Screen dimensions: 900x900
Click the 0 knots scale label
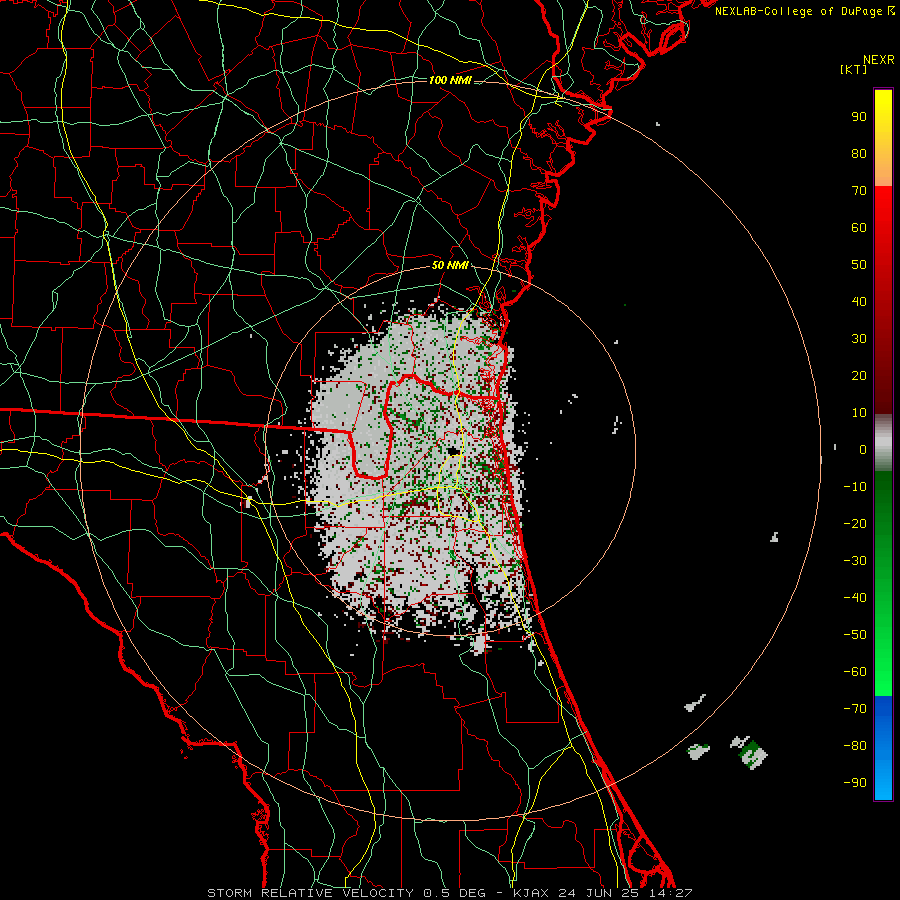pyautogui.click(x=863, y=449)
